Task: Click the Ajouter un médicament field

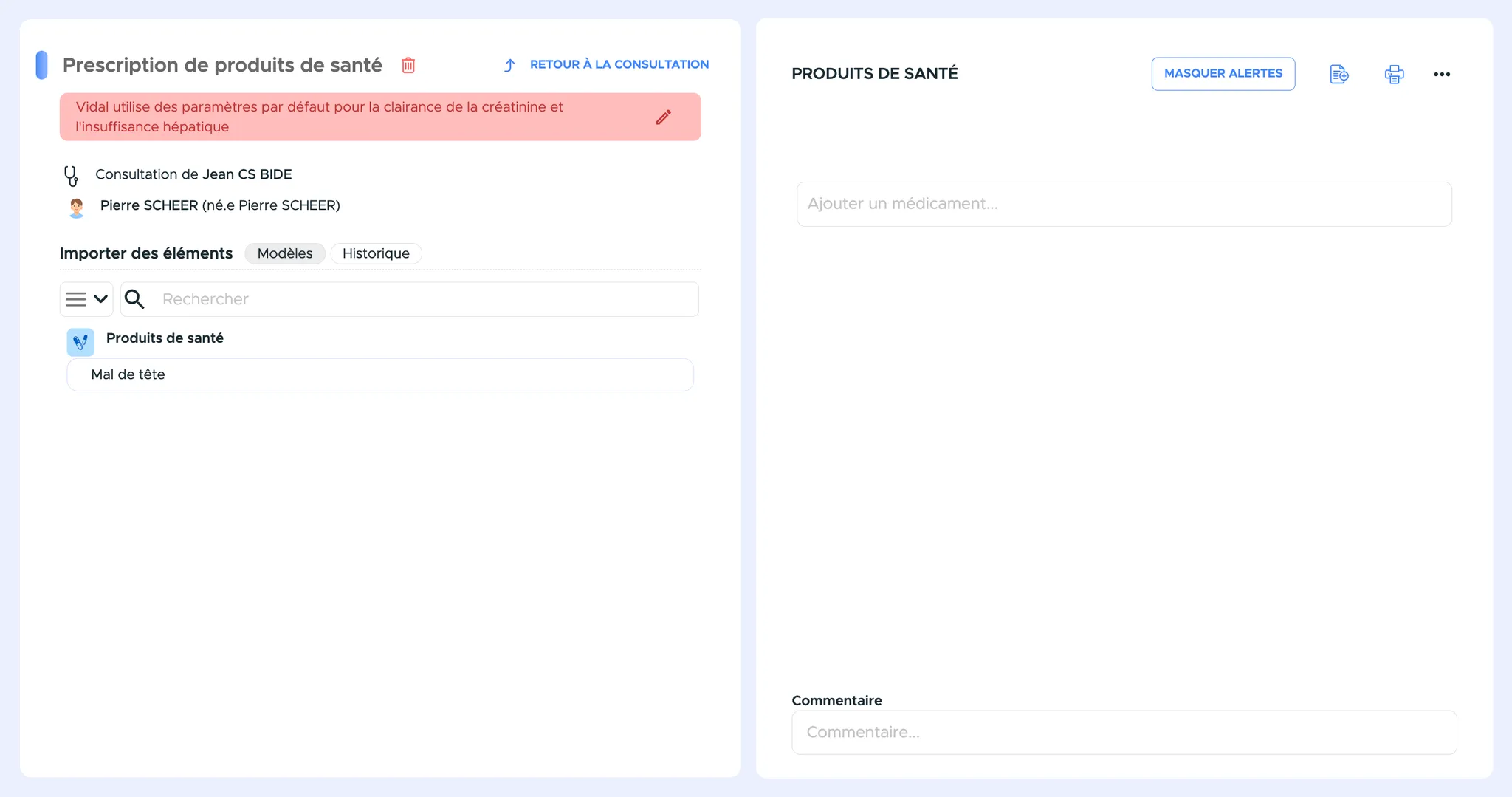Action: (x=1124, y=204)
